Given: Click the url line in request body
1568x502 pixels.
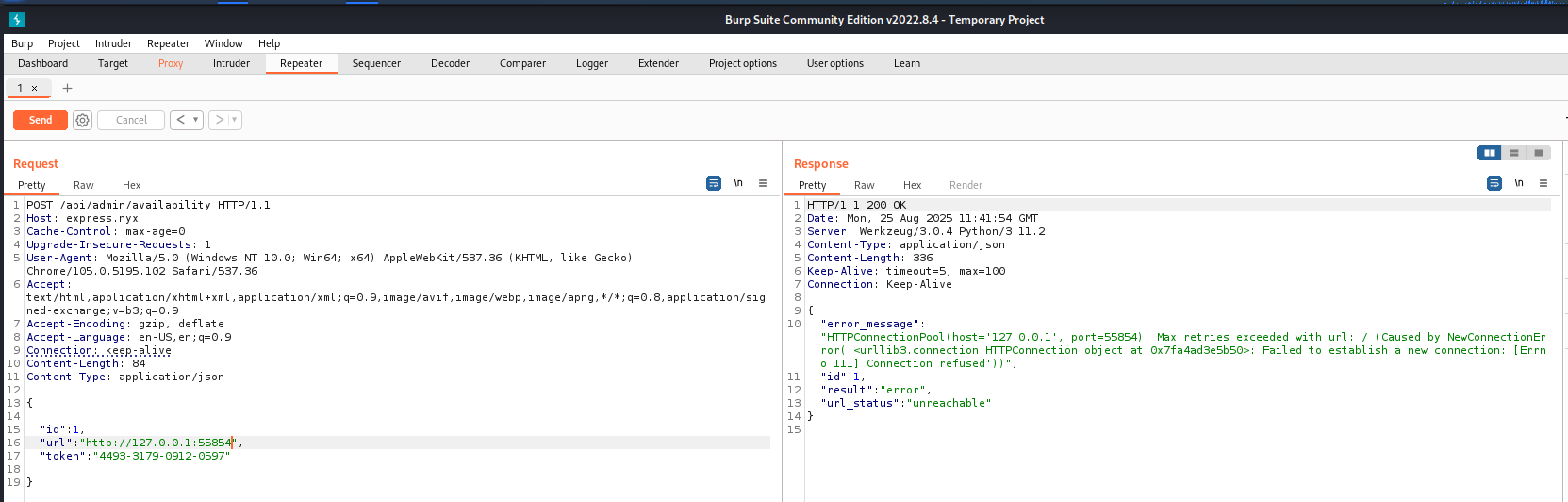Looking at the screenshot, I should point(141,443).
